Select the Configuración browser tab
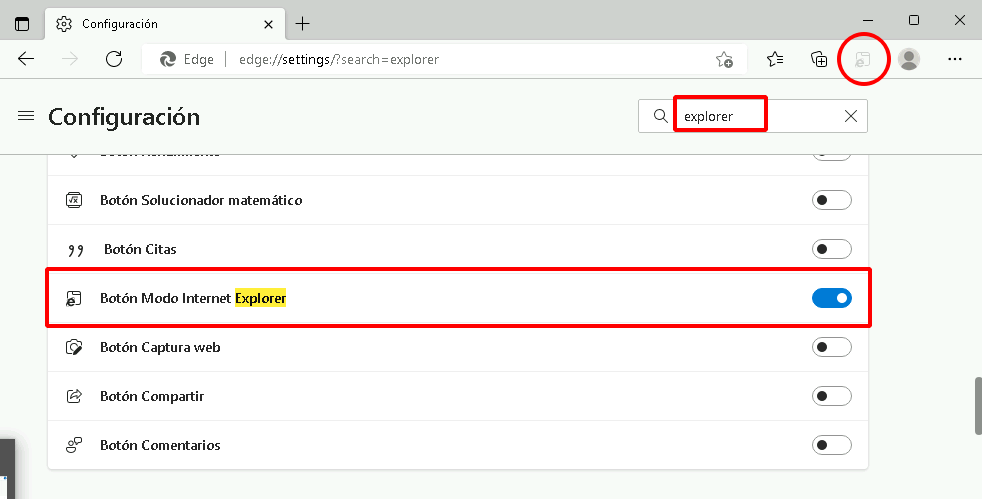 coord(165,24)
